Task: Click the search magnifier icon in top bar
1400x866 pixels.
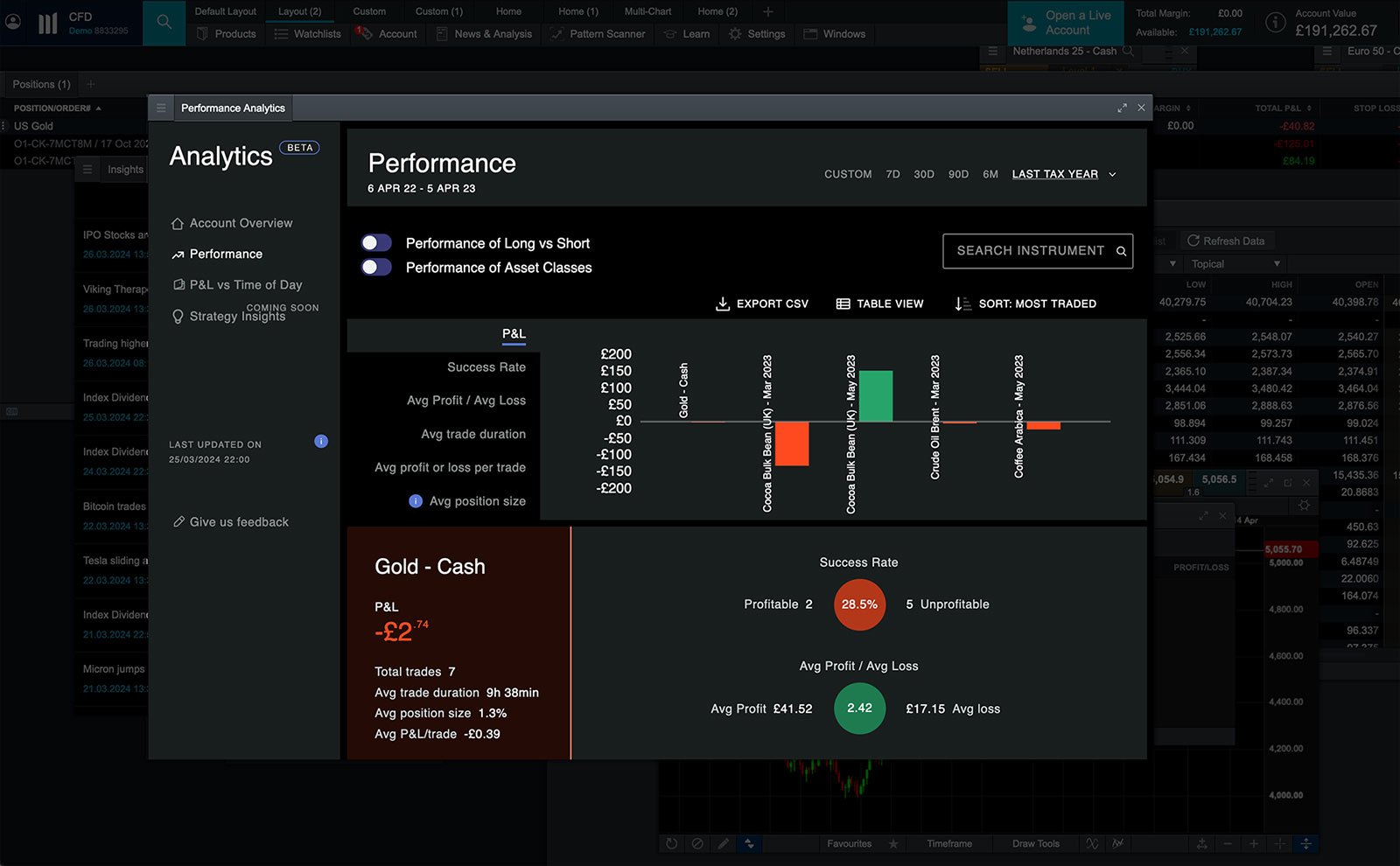Action: tap(164, 23)
